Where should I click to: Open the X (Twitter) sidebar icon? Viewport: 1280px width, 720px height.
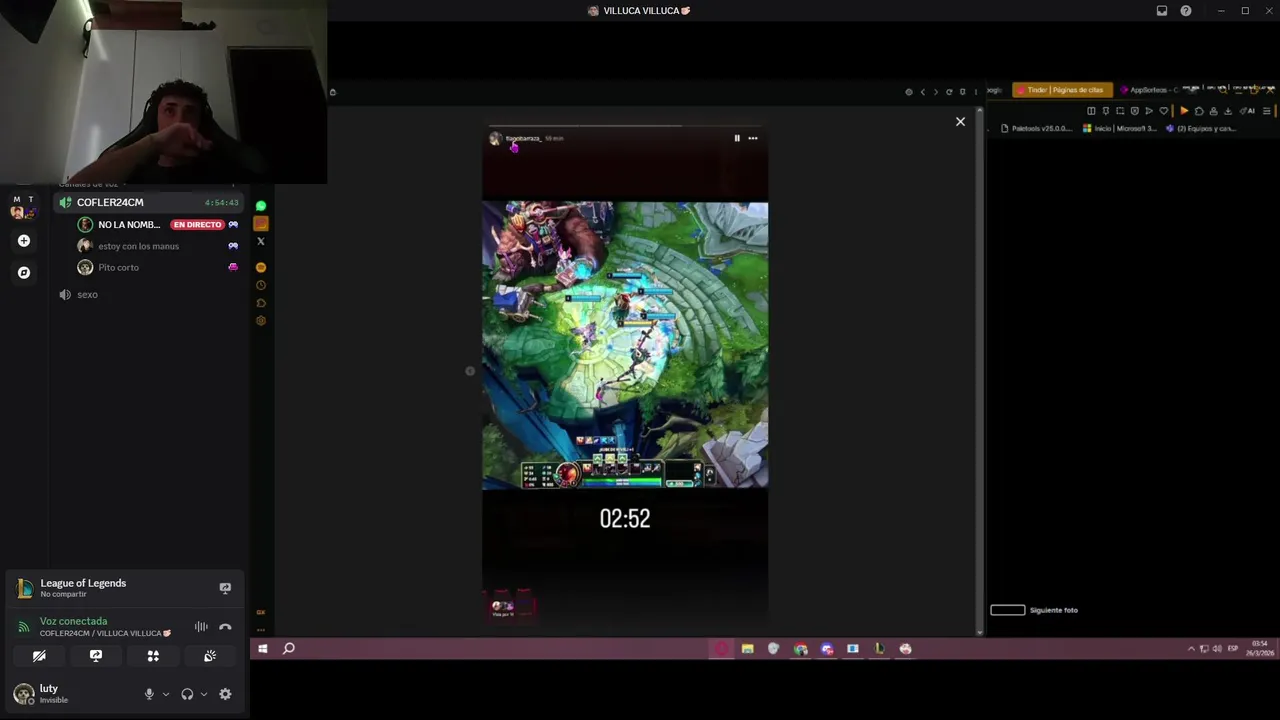pos(261,241)
